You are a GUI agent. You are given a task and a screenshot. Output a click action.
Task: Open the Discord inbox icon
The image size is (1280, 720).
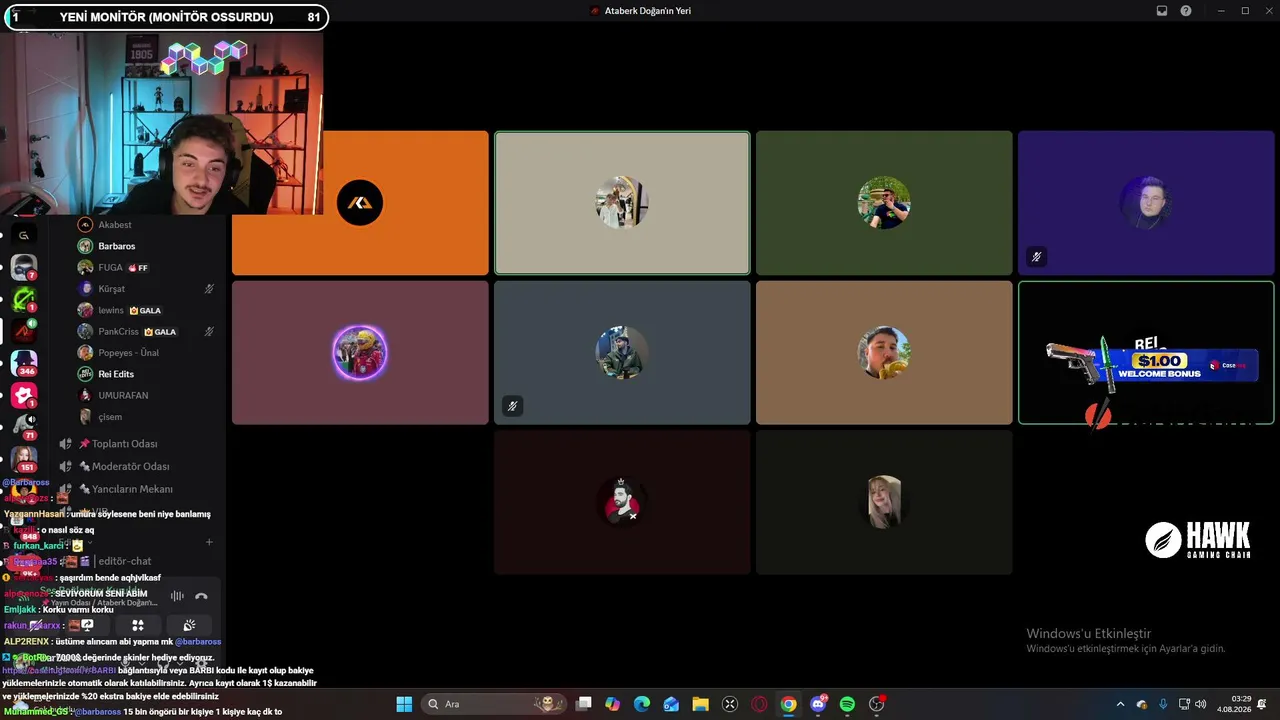[x=1162, y=11]
